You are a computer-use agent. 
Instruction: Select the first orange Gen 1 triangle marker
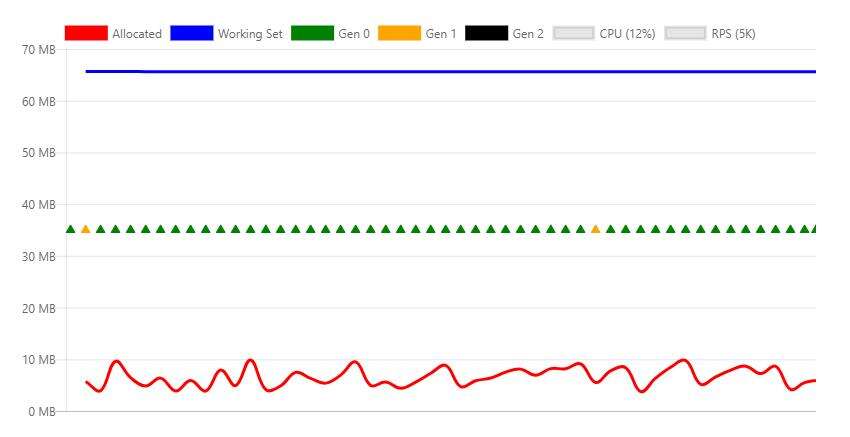click(86, 229)
